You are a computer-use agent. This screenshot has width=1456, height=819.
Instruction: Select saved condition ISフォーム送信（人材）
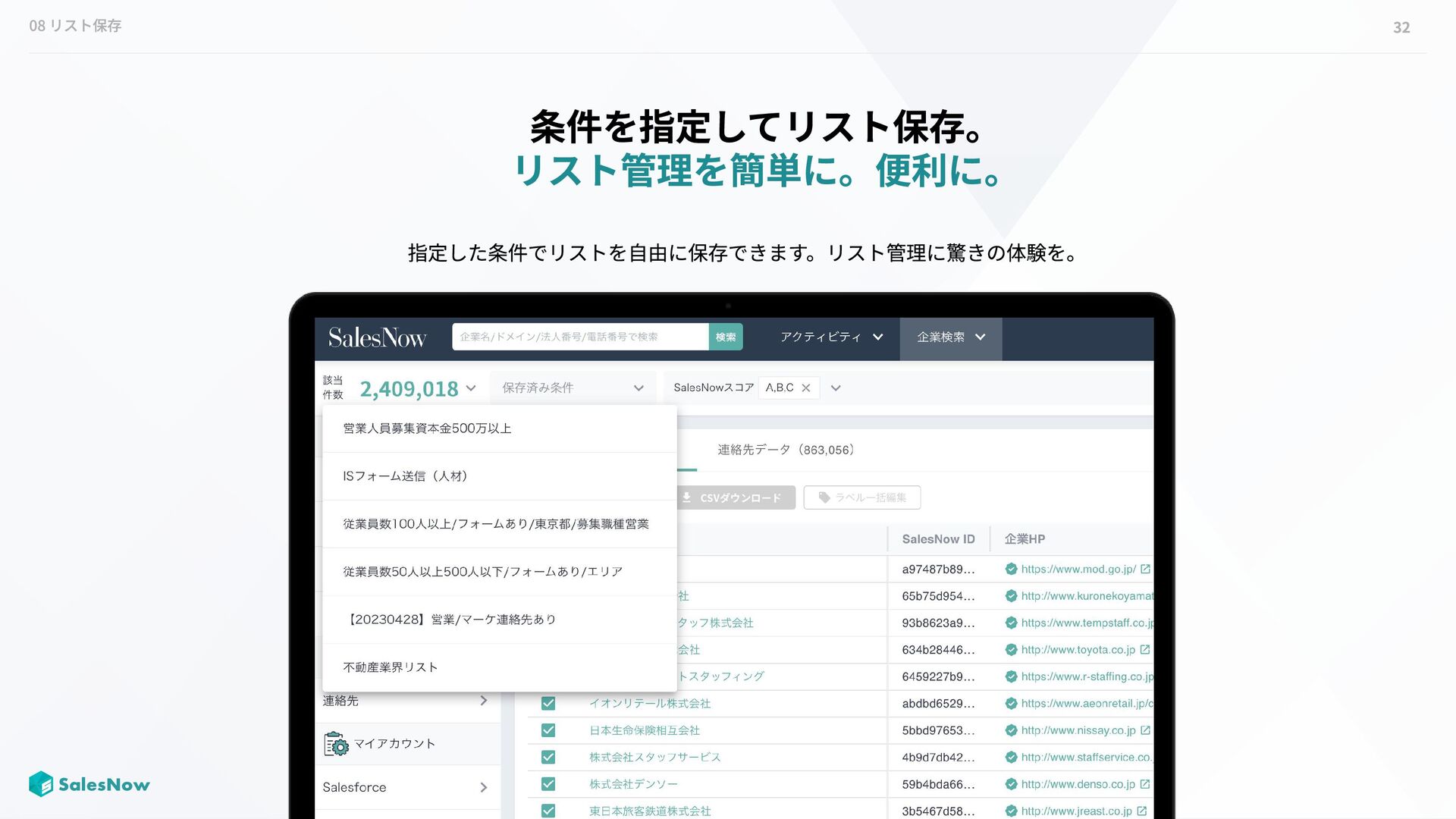[x=499, y=476]
